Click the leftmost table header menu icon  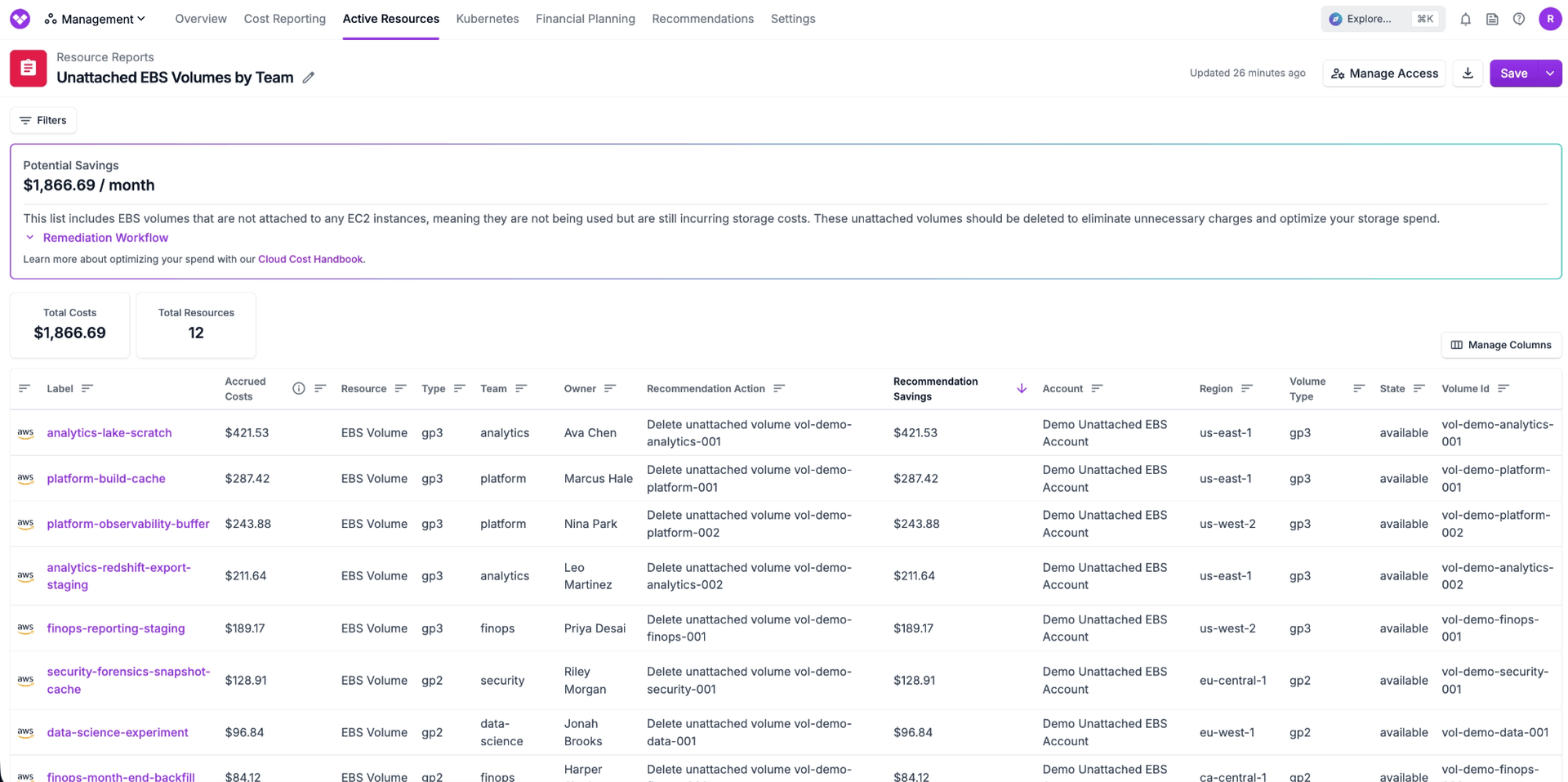tap(24, 388)
